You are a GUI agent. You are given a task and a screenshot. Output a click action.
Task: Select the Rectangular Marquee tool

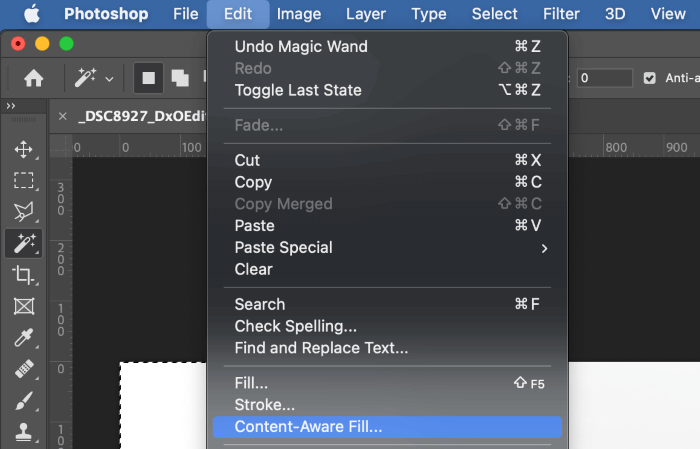click(23, 180)
